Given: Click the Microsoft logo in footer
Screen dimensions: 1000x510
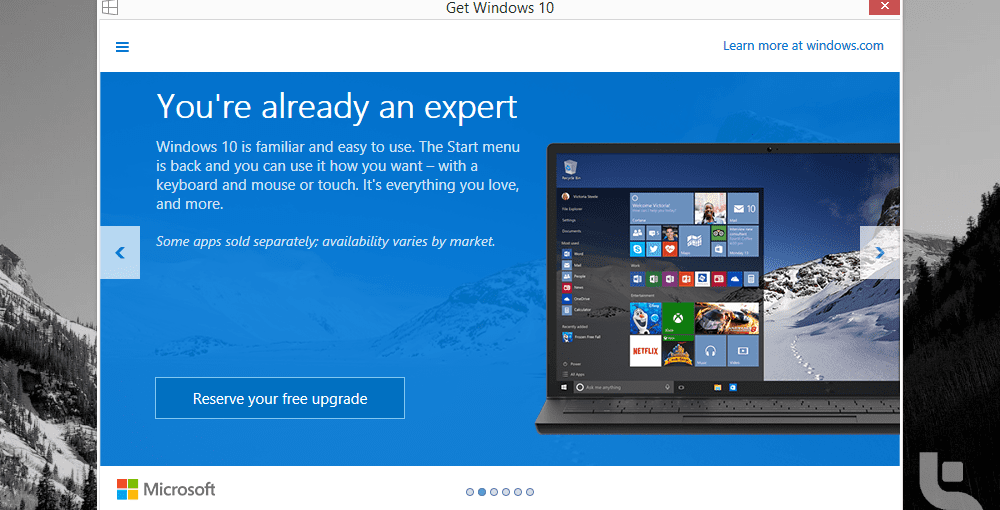Looking at the screenshot, I should tap(166, 490).
